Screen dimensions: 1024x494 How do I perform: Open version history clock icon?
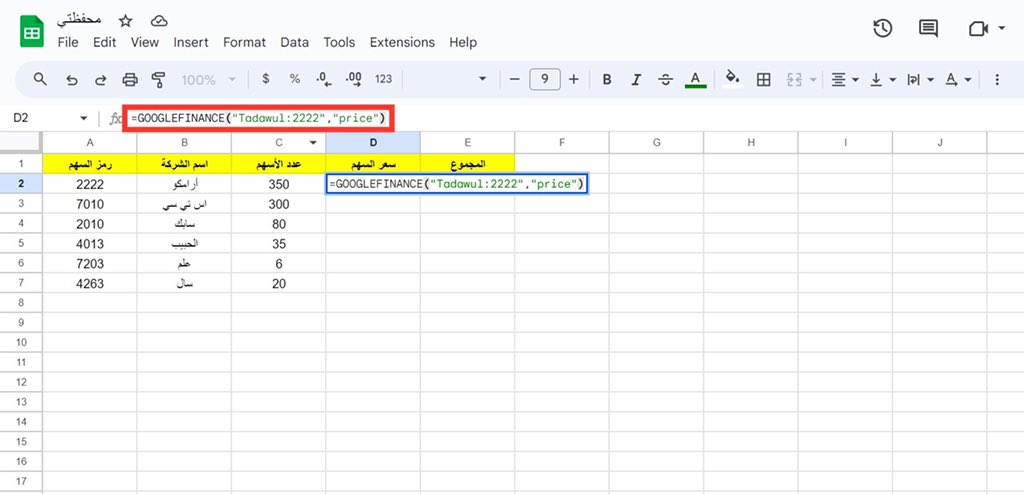(883, 28)
